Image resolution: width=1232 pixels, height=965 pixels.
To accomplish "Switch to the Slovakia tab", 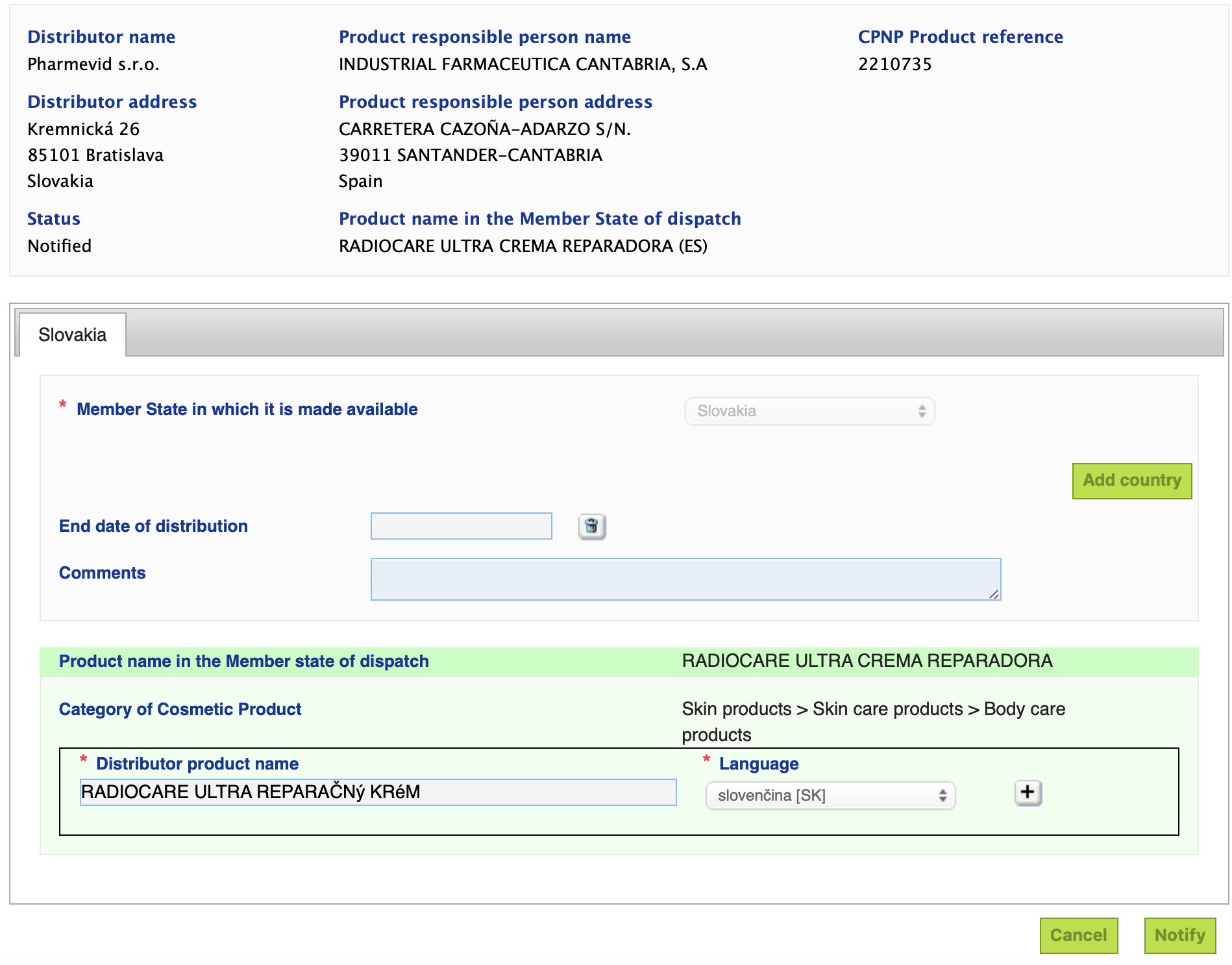I will pos(73,335).
